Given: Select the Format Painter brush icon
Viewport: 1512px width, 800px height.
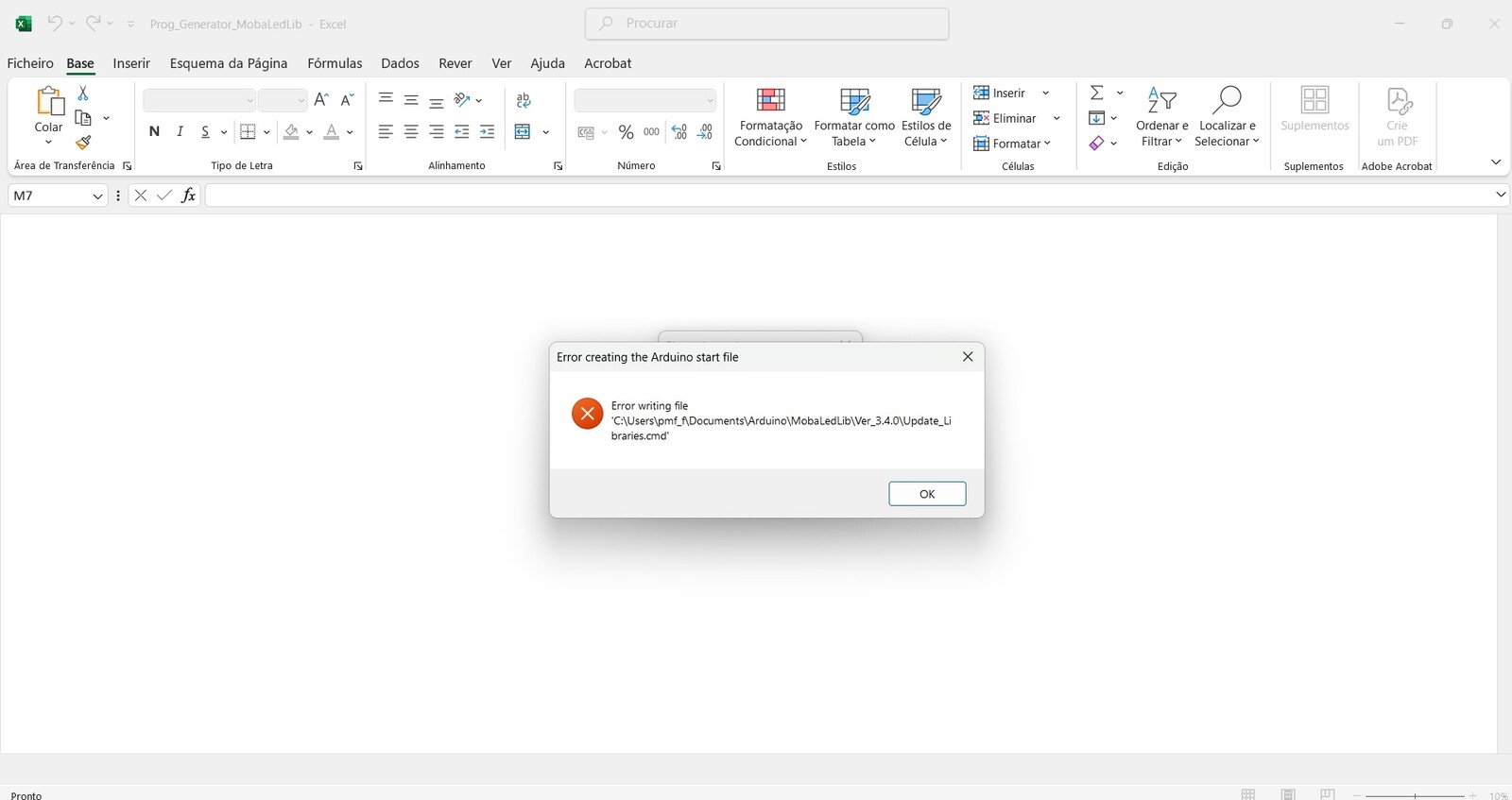Looking at the screenshot, I should 83,143.
